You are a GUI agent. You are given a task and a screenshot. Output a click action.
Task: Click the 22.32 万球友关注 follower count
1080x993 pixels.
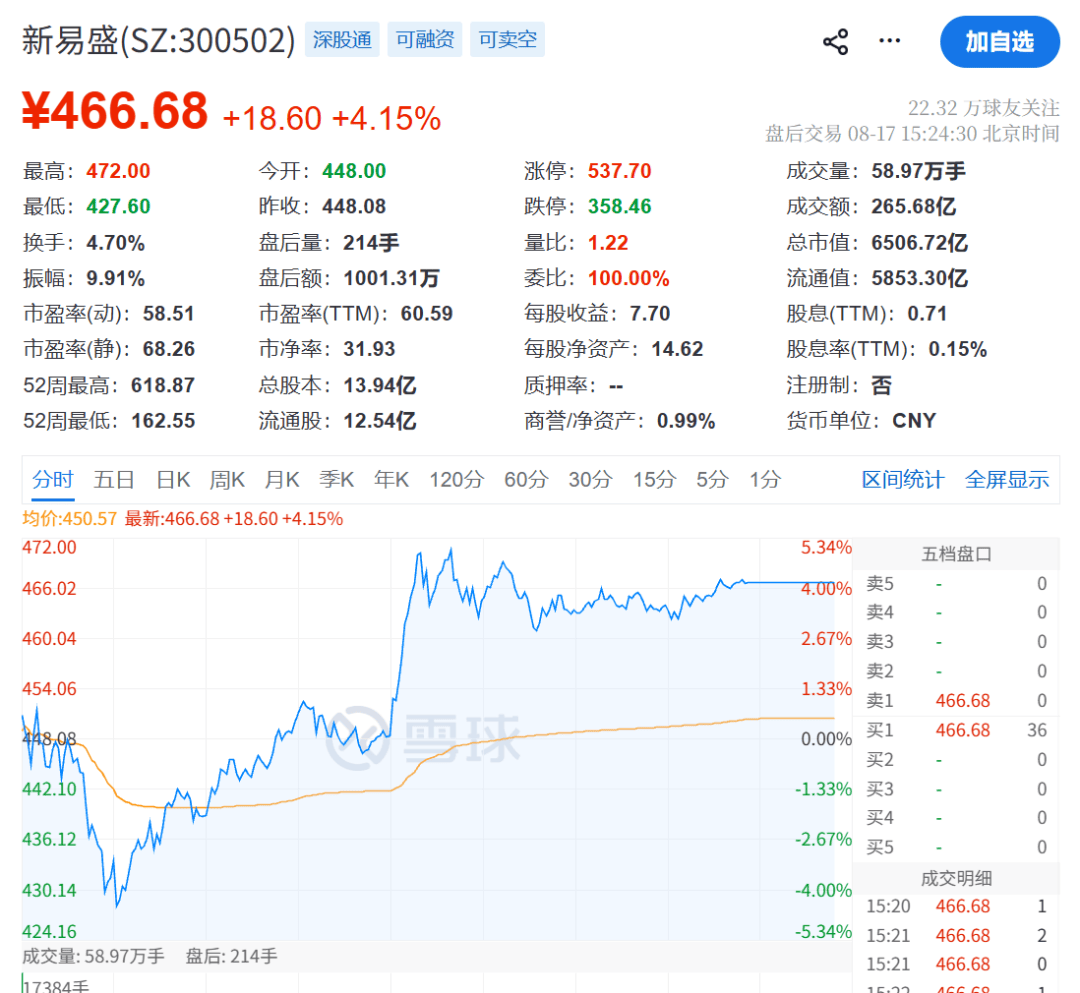point(984,108)
